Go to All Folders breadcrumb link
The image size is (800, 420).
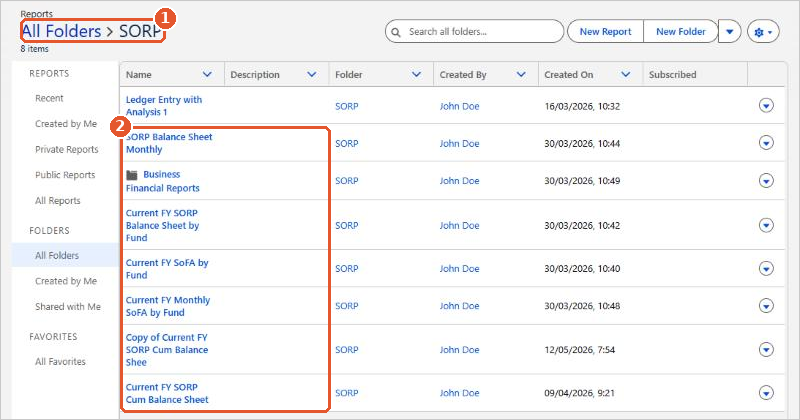[61, 31]
